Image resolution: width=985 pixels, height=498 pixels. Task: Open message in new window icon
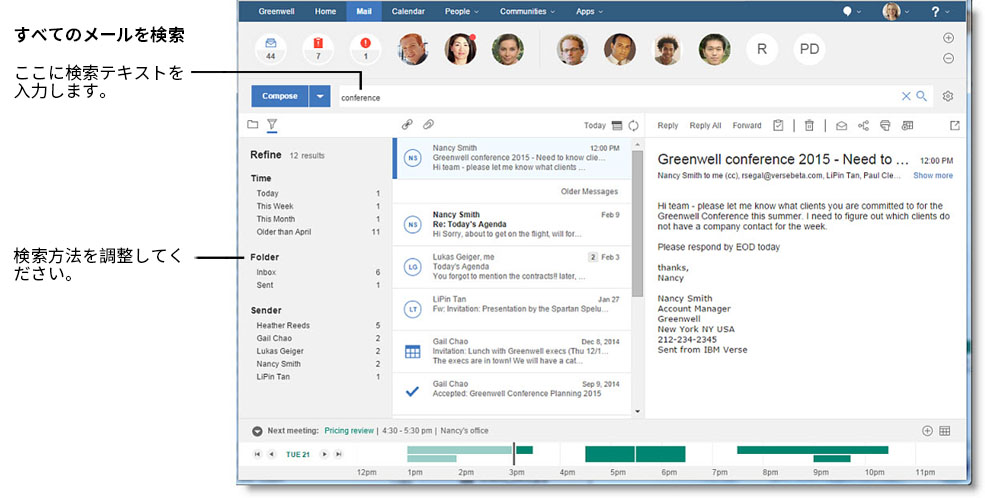pos(955,126)
